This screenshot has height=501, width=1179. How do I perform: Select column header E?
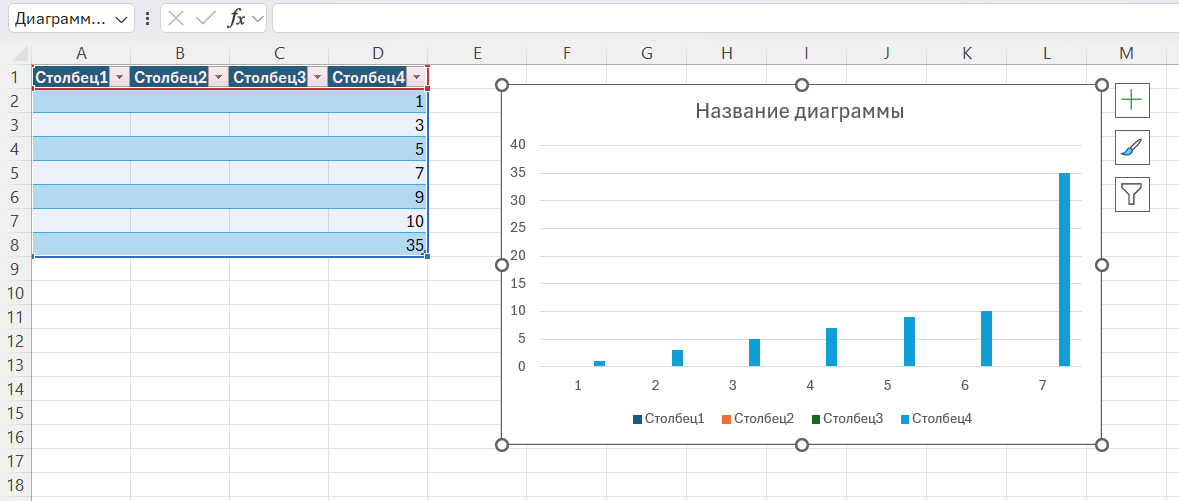[x=477, y=53]
